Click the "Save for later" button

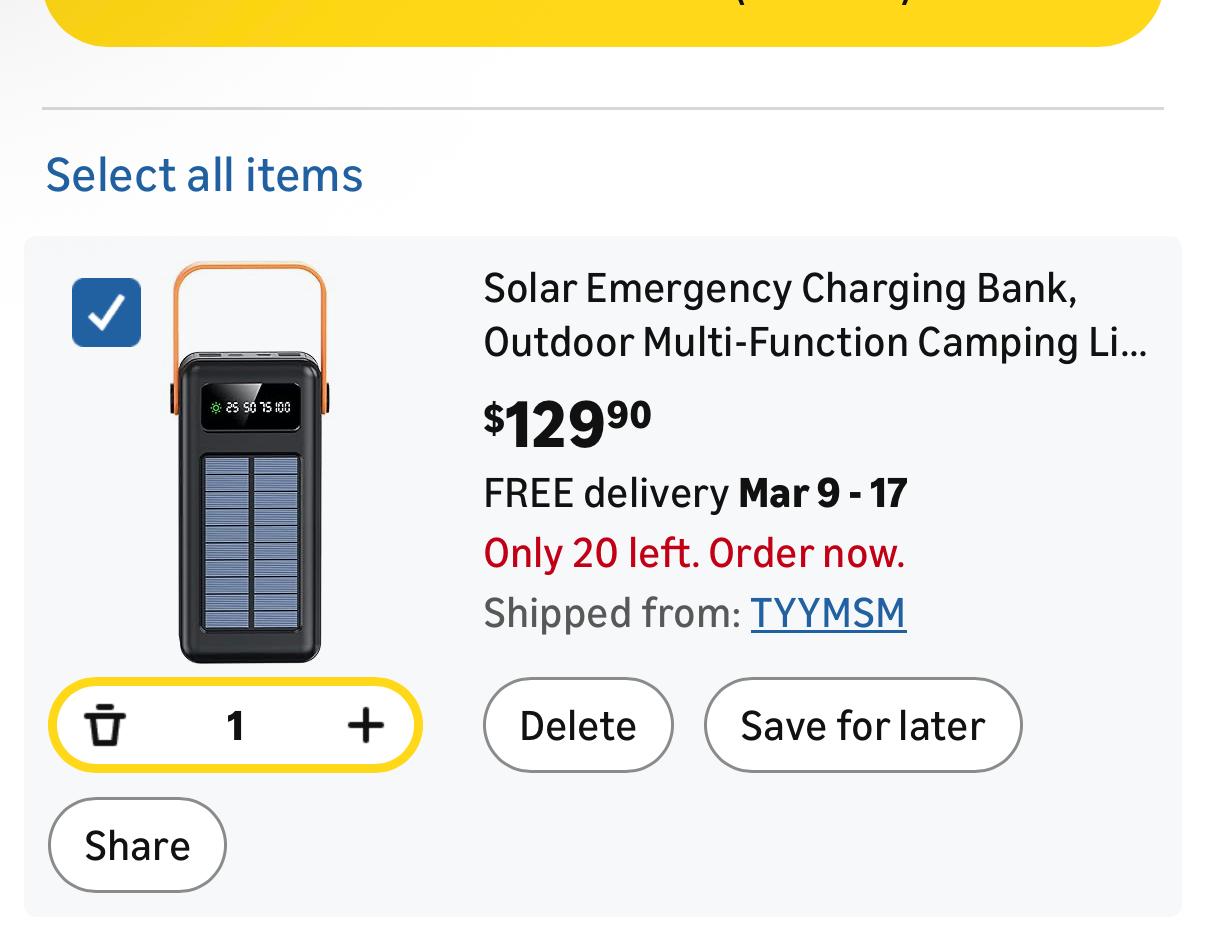(862, 725)
